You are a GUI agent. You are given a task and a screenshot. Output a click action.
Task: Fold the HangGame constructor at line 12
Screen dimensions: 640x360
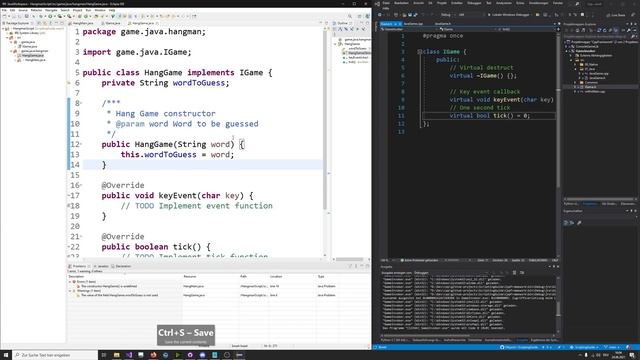[81, 144]
